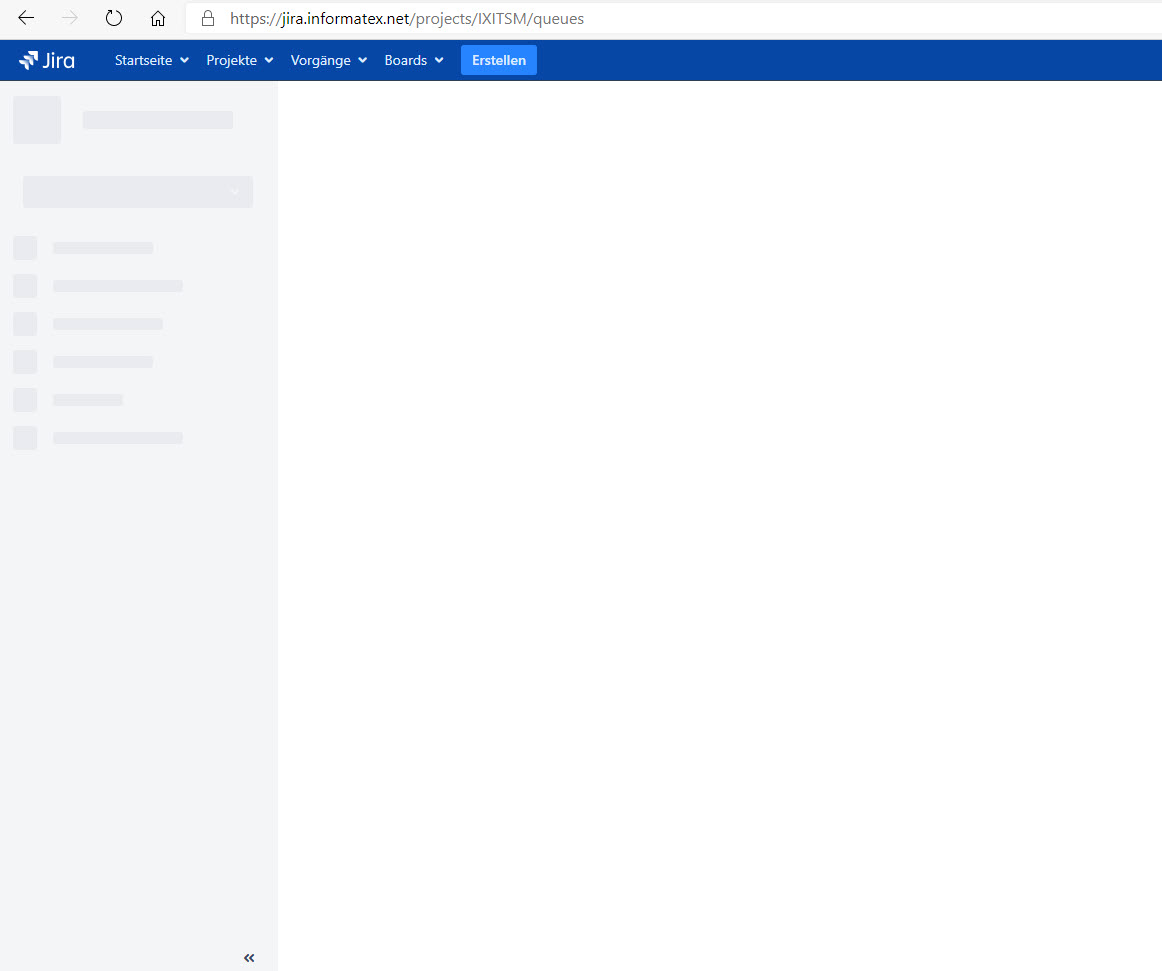Select the URL in address bar
The width and height of the screenshot is (1162, 971).
(x=407, y=19)
